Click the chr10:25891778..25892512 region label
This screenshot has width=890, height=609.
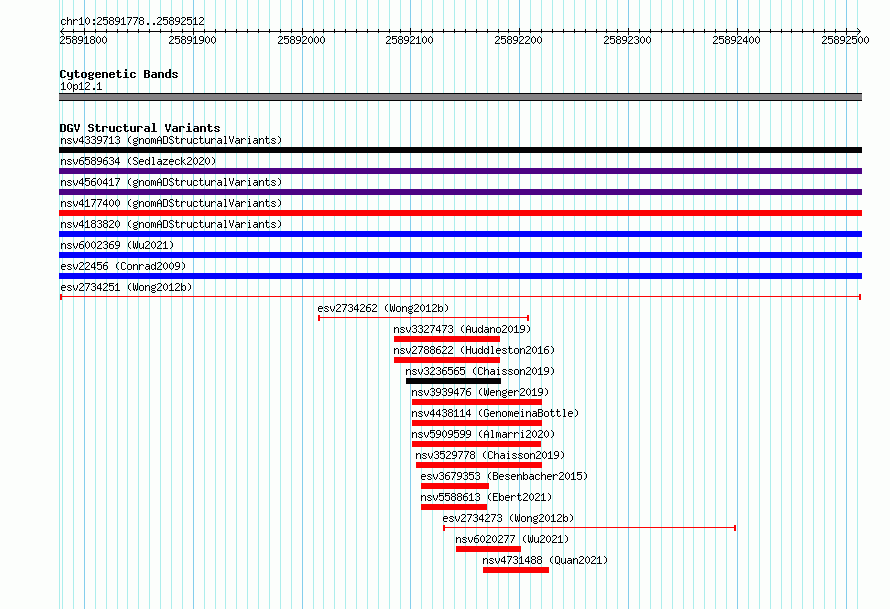(132, 21)
